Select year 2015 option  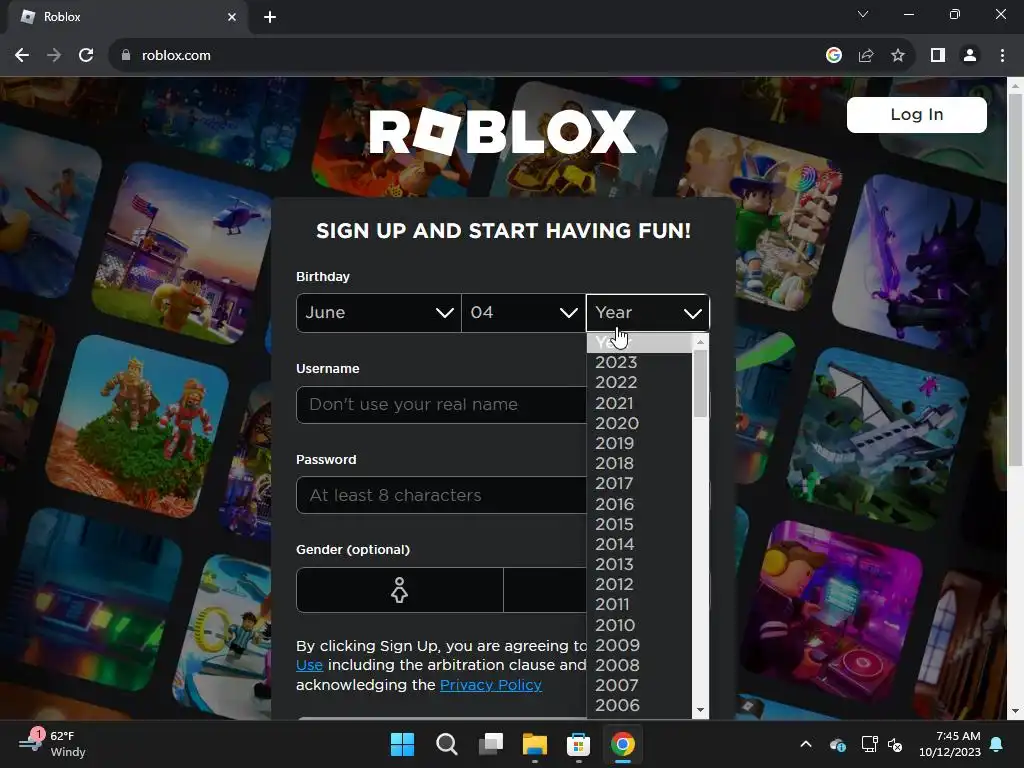pos(639,524)
